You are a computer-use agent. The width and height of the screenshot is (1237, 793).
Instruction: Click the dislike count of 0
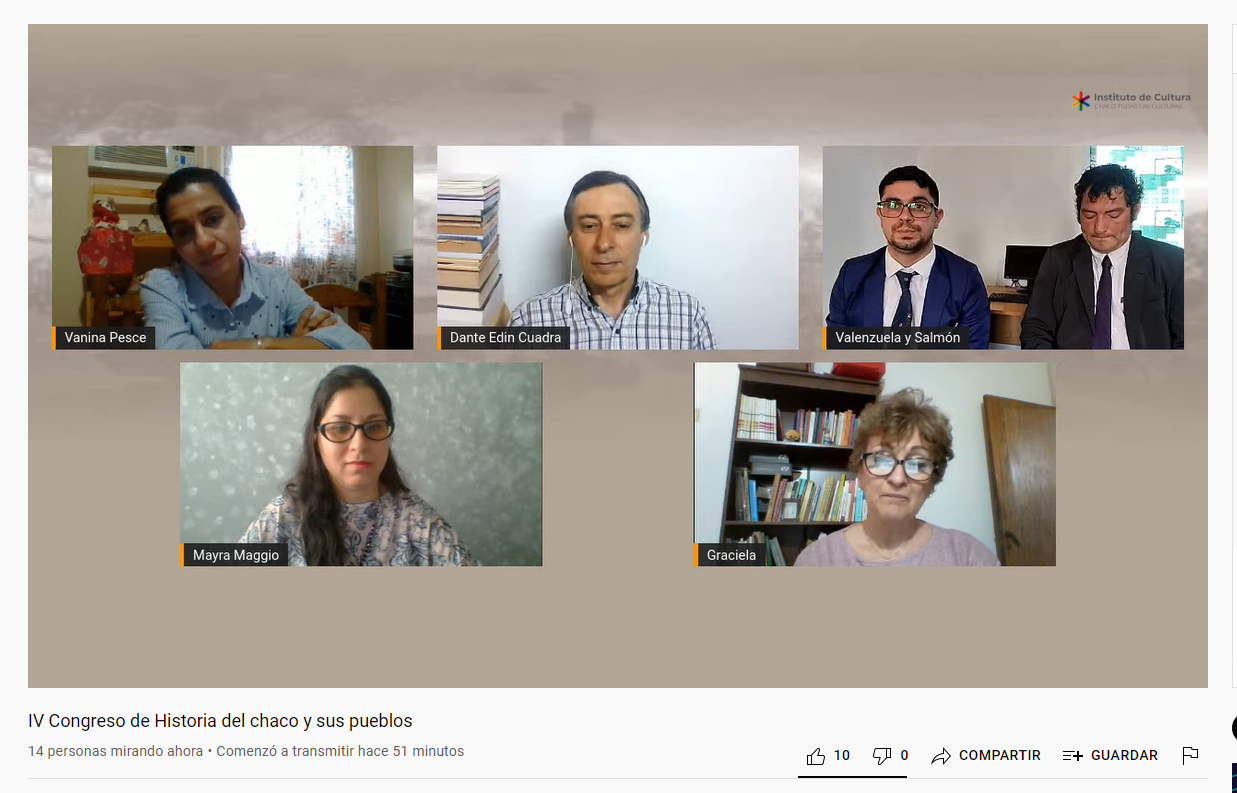pyautogui.click(x=904, y=756)
